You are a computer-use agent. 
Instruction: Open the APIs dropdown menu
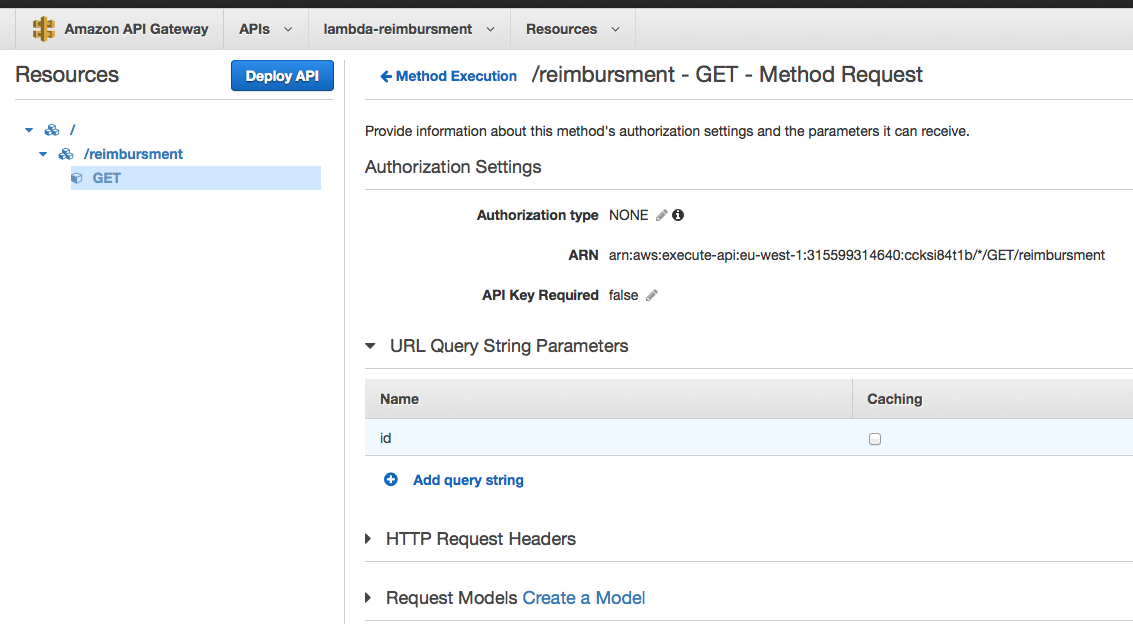click(266, 29)
